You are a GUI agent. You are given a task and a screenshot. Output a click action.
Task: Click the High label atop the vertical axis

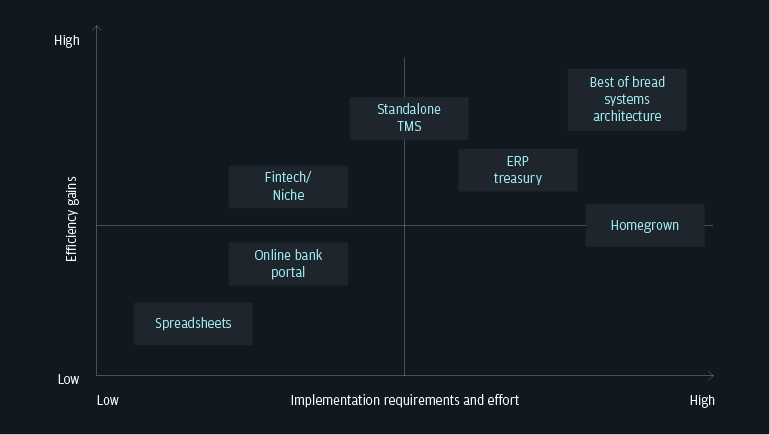(x=67, y=41)
